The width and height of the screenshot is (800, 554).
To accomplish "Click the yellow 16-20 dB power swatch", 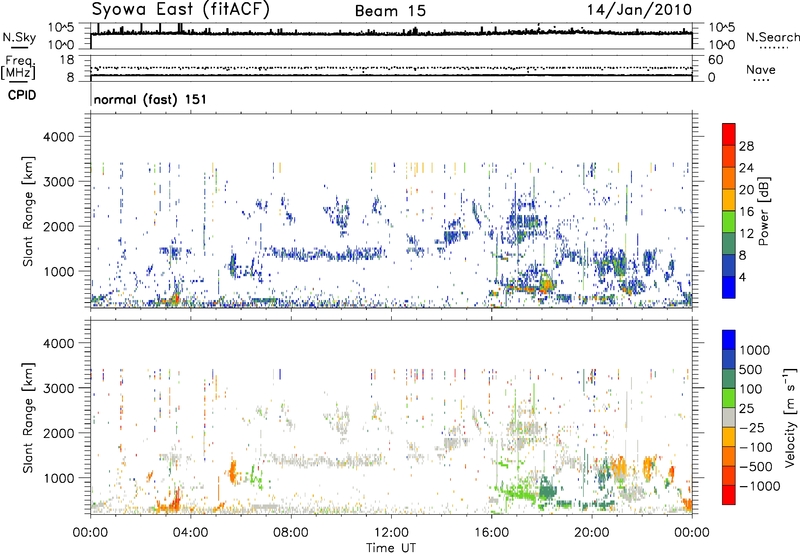I will tap(729, 199).
